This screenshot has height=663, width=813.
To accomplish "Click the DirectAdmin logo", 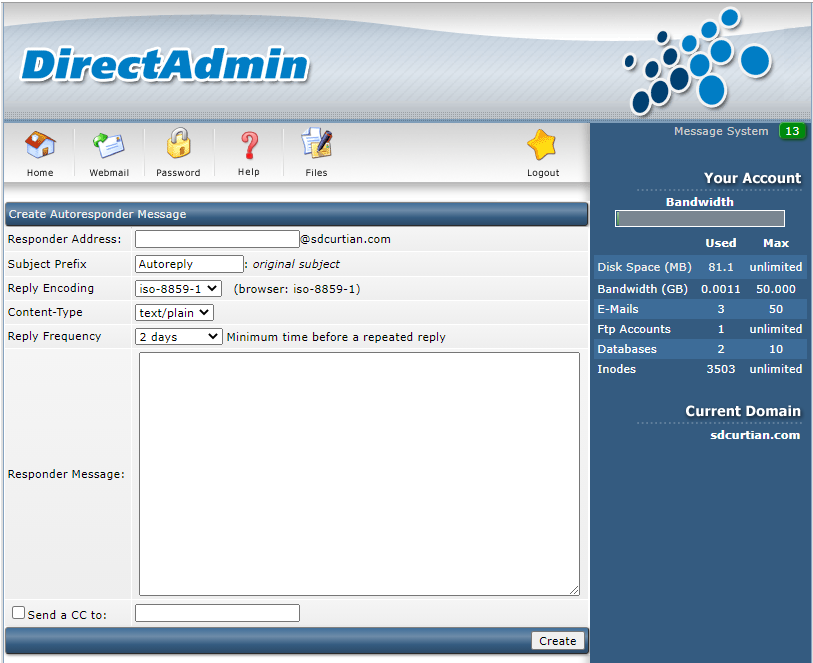I will [x=165, y=65].
